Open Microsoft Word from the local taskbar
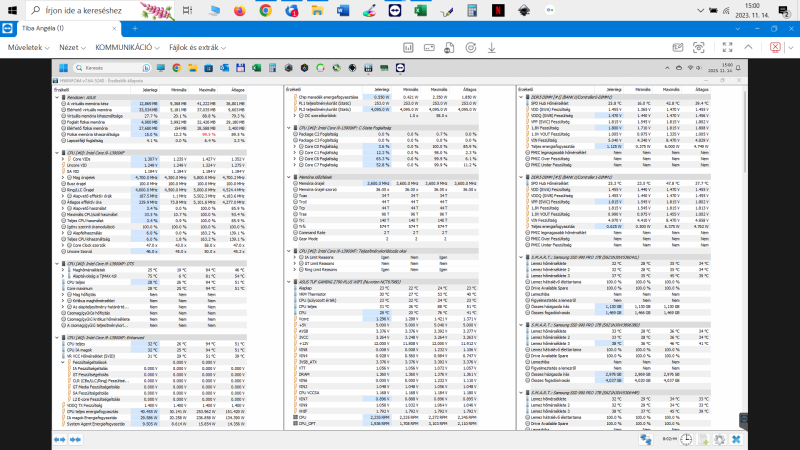Screen dimensions: 800x450 [x=343, y=10]
